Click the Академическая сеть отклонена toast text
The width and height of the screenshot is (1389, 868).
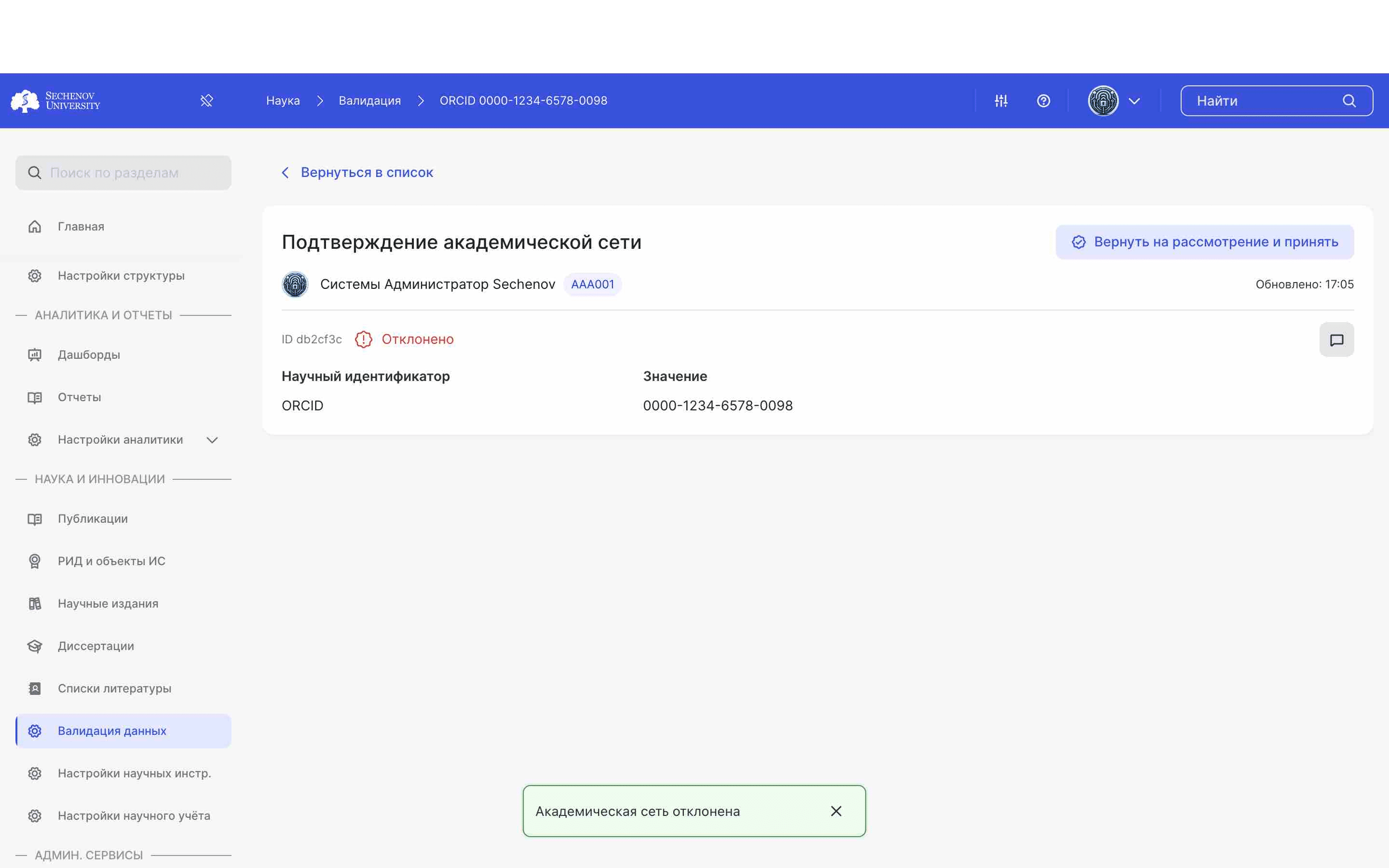click(638, 812)
